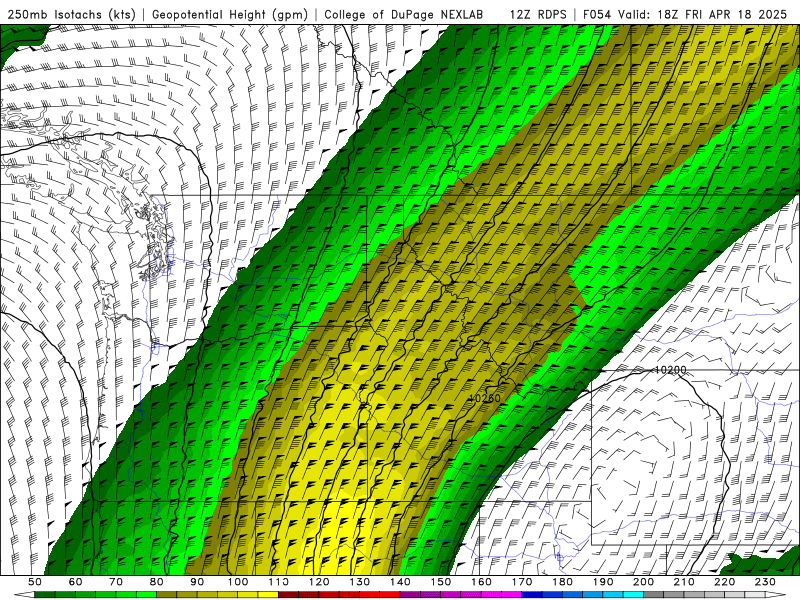Click the 110 knot label on the color scale

pyautogui.click(x=279, y=582)
